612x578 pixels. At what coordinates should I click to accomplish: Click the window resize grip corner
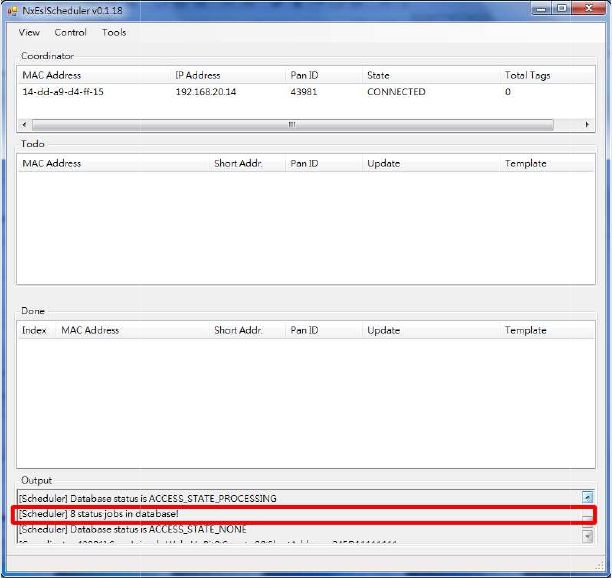tap(600, 566)
